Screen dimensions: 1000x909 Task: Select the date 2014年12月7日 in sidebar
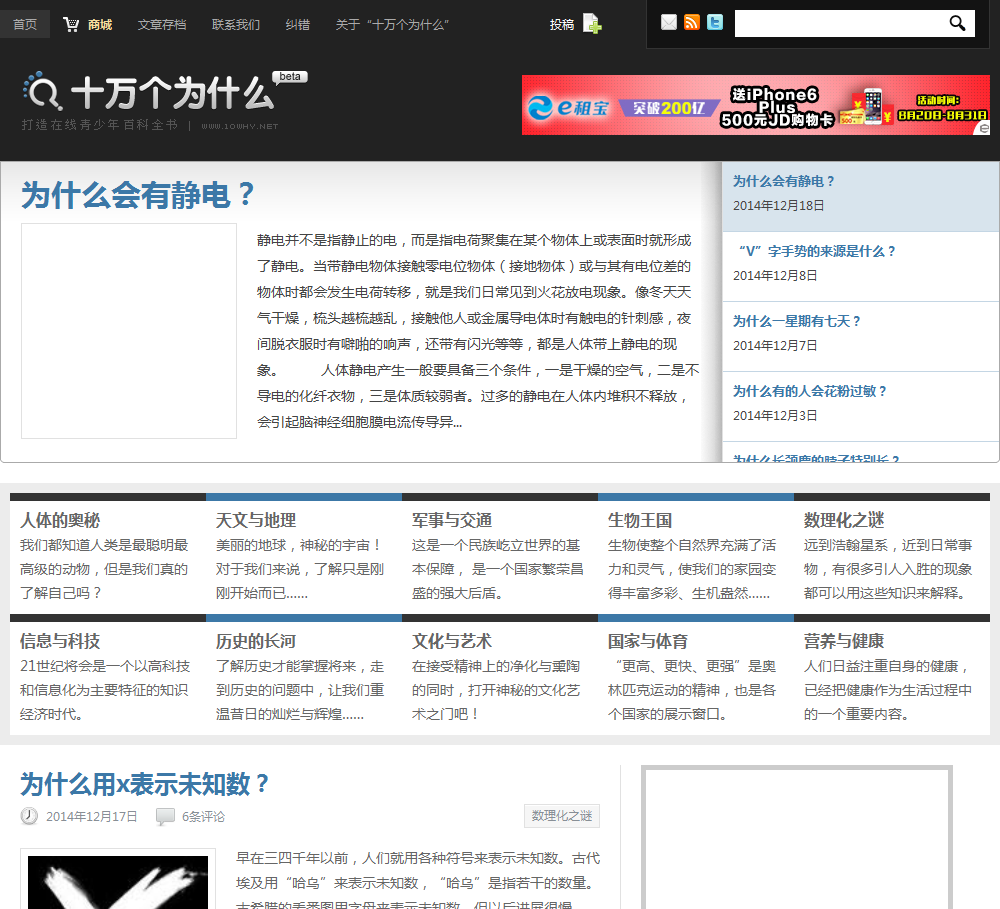coord(775,346)
